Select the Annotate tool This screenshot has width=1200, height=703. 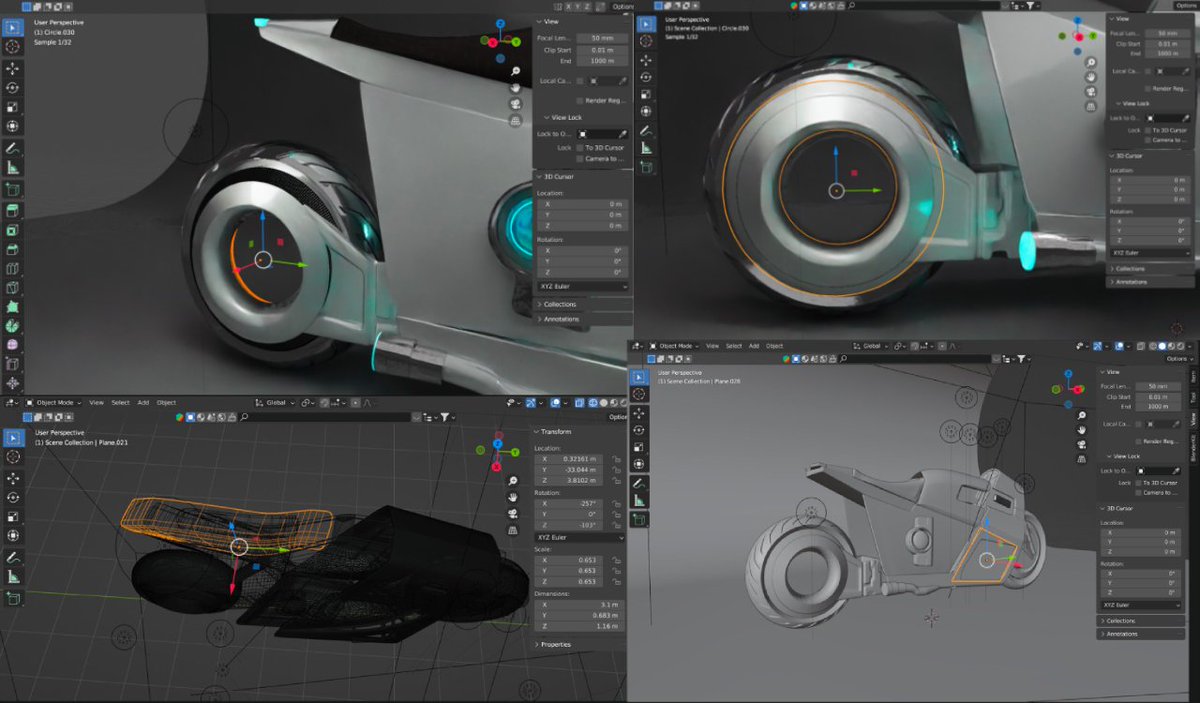coord(13,148)
